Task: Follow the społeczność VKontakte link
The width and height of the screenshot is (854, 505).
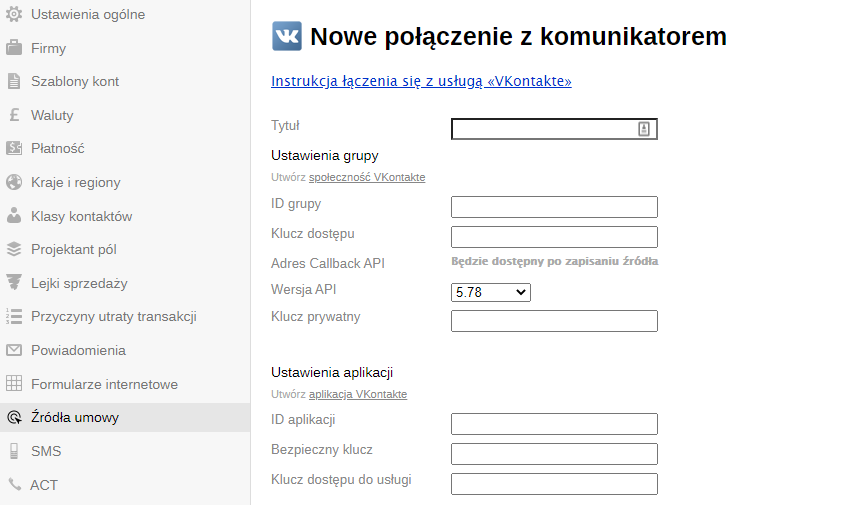Action: tap(366, 177)
